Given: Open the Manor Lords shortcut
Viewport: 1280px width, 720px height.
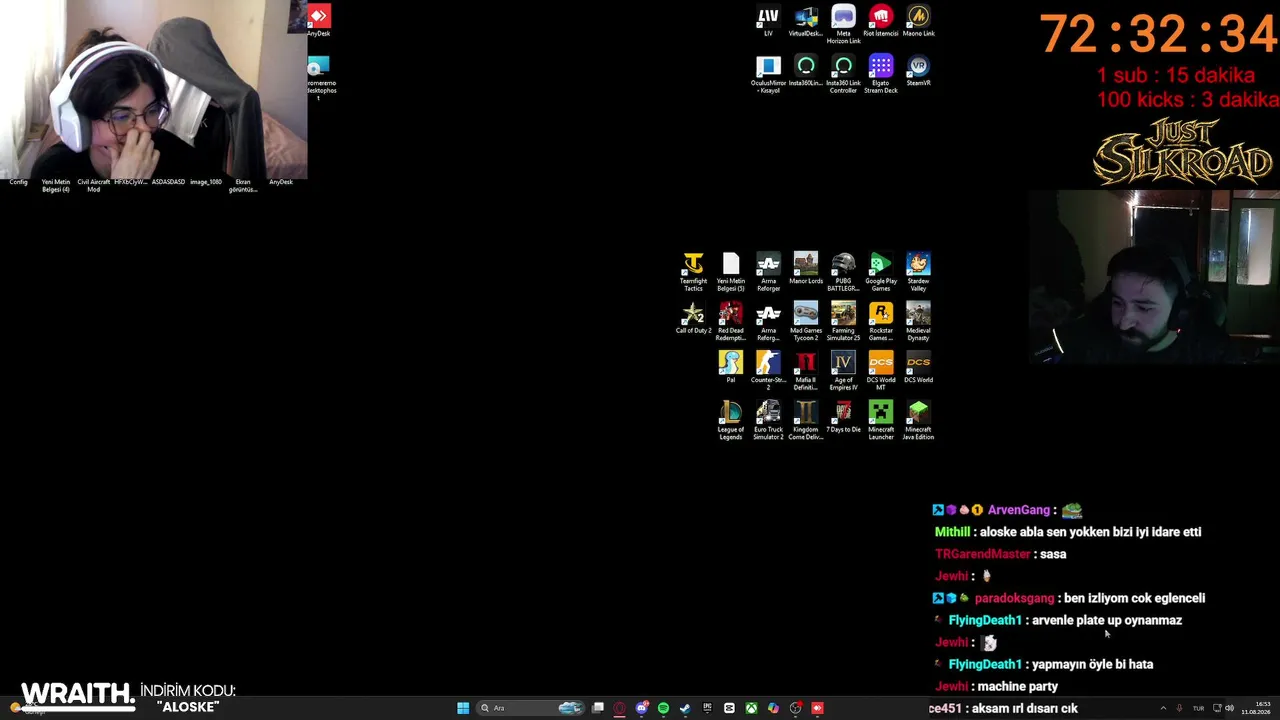Looking at the screenshot, I should point(806,268).
